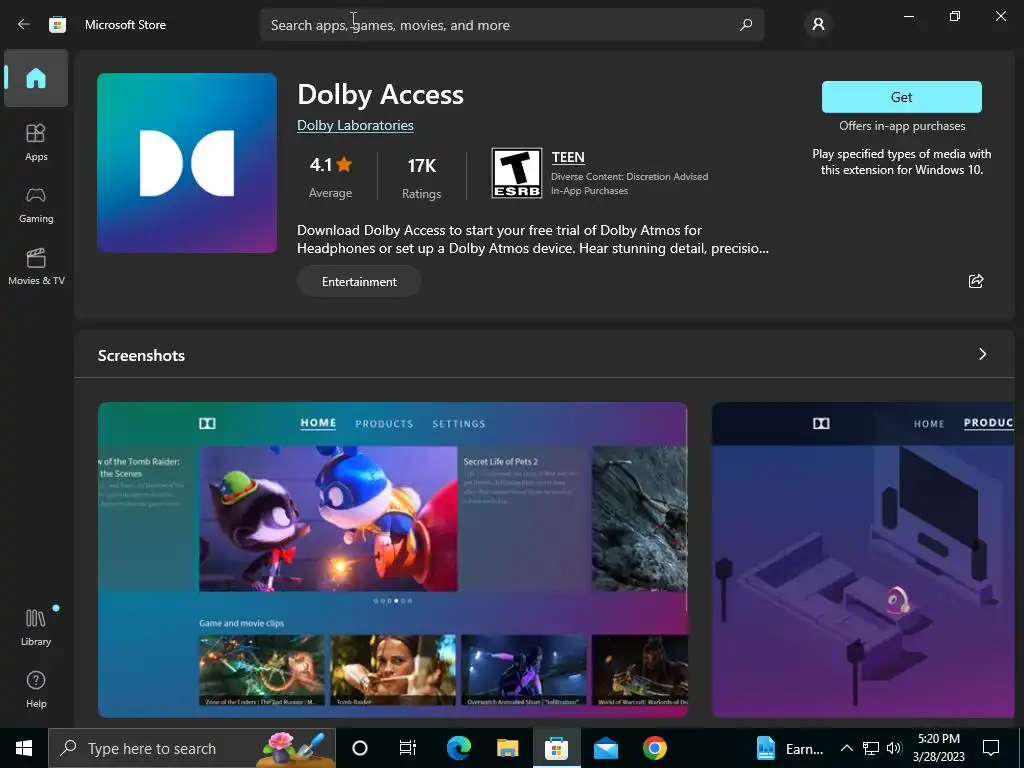Click the Microsoft Store taskbar icon
This screenshot has height=768, width=1024.
[x=556, y=748]
